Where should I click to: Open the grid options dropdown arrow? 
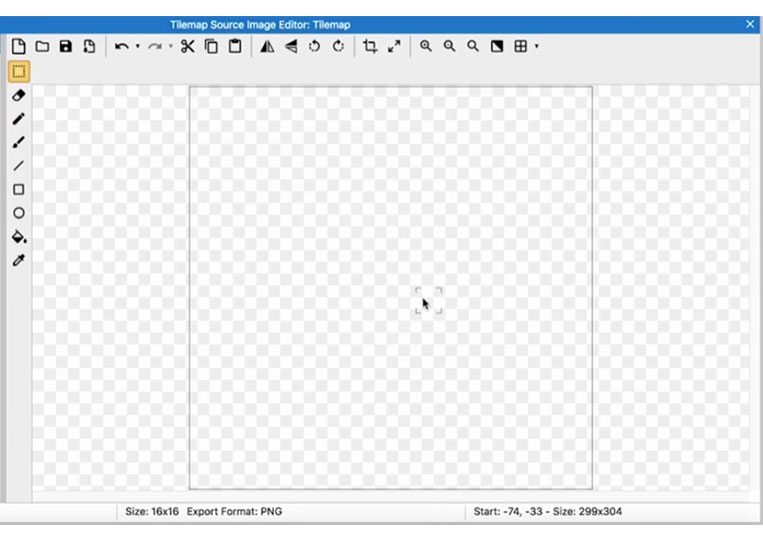coord(537,47)
